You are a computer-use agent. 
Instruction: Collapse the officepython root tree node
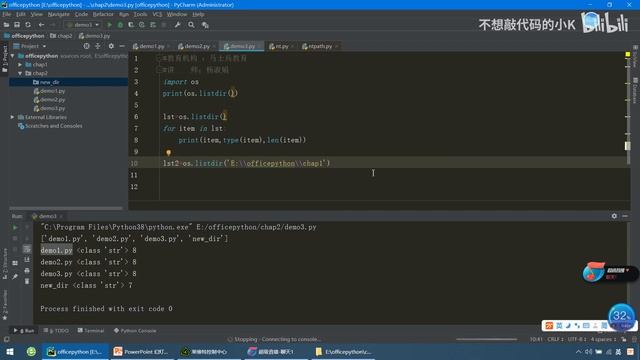point(13,56)
